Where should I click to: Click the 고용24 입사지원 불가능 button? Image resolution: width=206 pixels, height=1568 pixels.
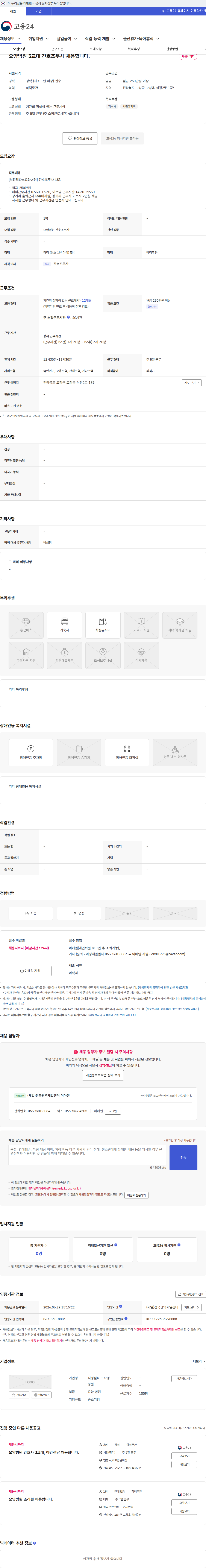coord(122,138)
